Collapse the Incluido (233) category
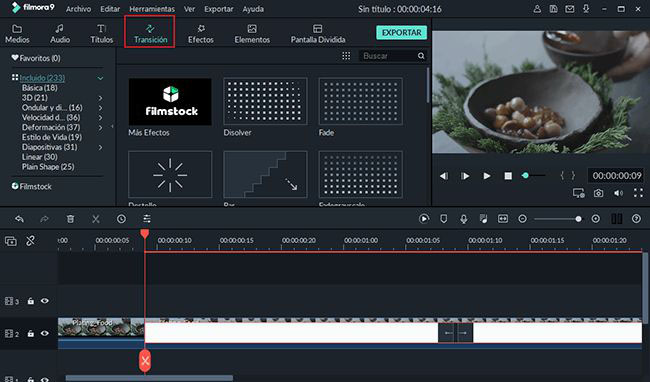This screenshot has width=650, height=382. pyautogui.click(x=100, y=78)
